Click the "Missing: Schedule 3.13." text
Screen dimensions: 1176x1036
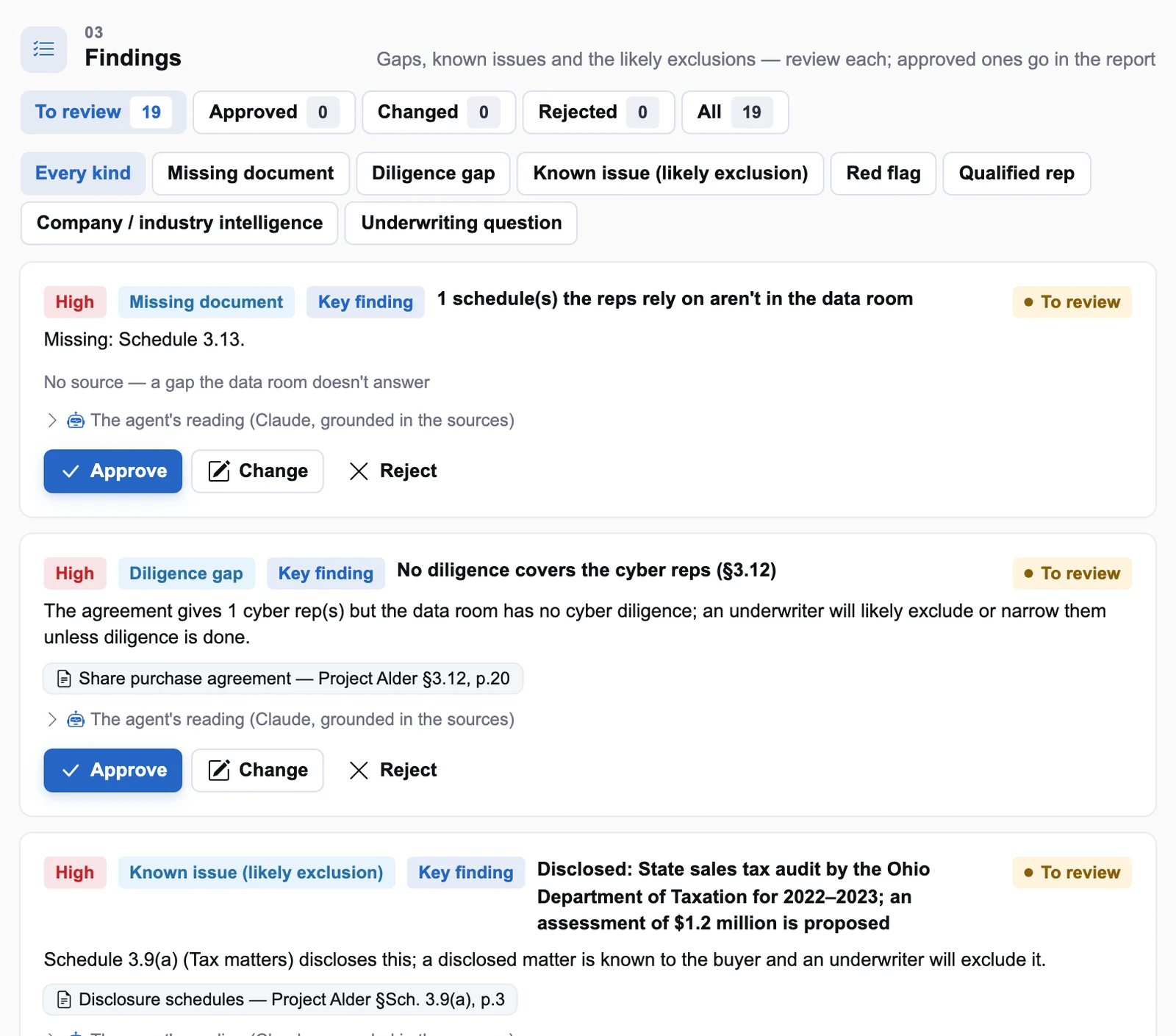(145, 340)
